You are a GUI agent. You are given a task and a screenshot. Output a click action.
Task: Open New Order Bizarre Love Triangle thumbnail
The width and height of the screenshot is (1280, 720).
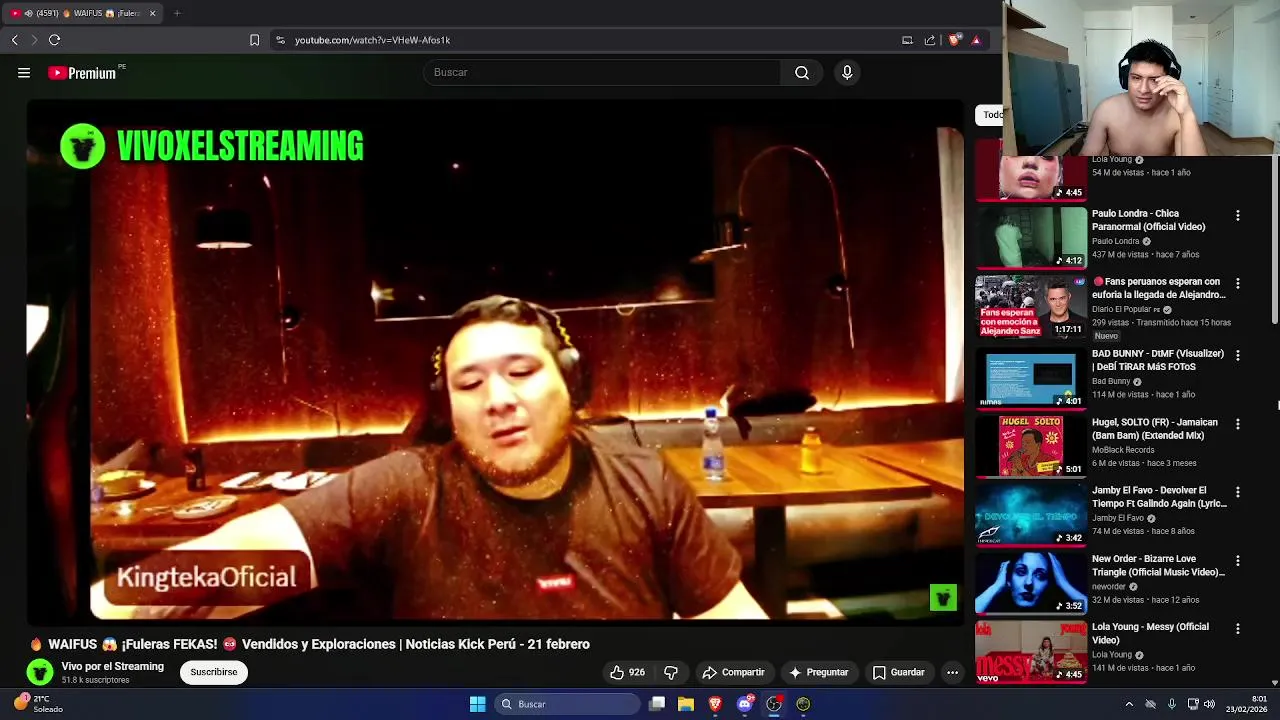(1030, 582)
